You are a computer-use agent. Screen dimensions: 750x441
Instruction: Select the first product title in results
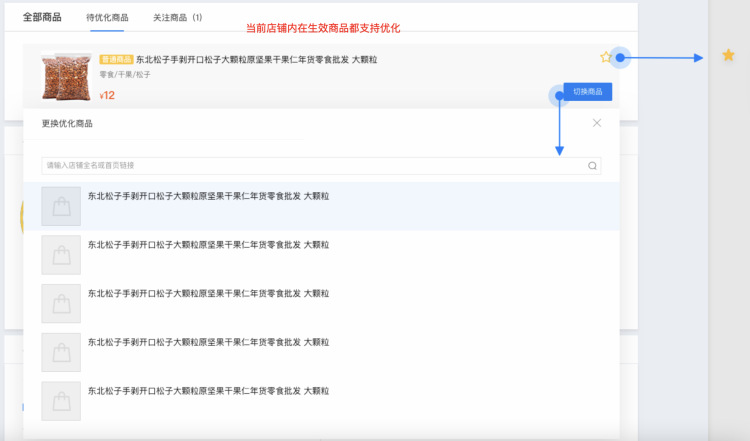(x=208, y=197)
